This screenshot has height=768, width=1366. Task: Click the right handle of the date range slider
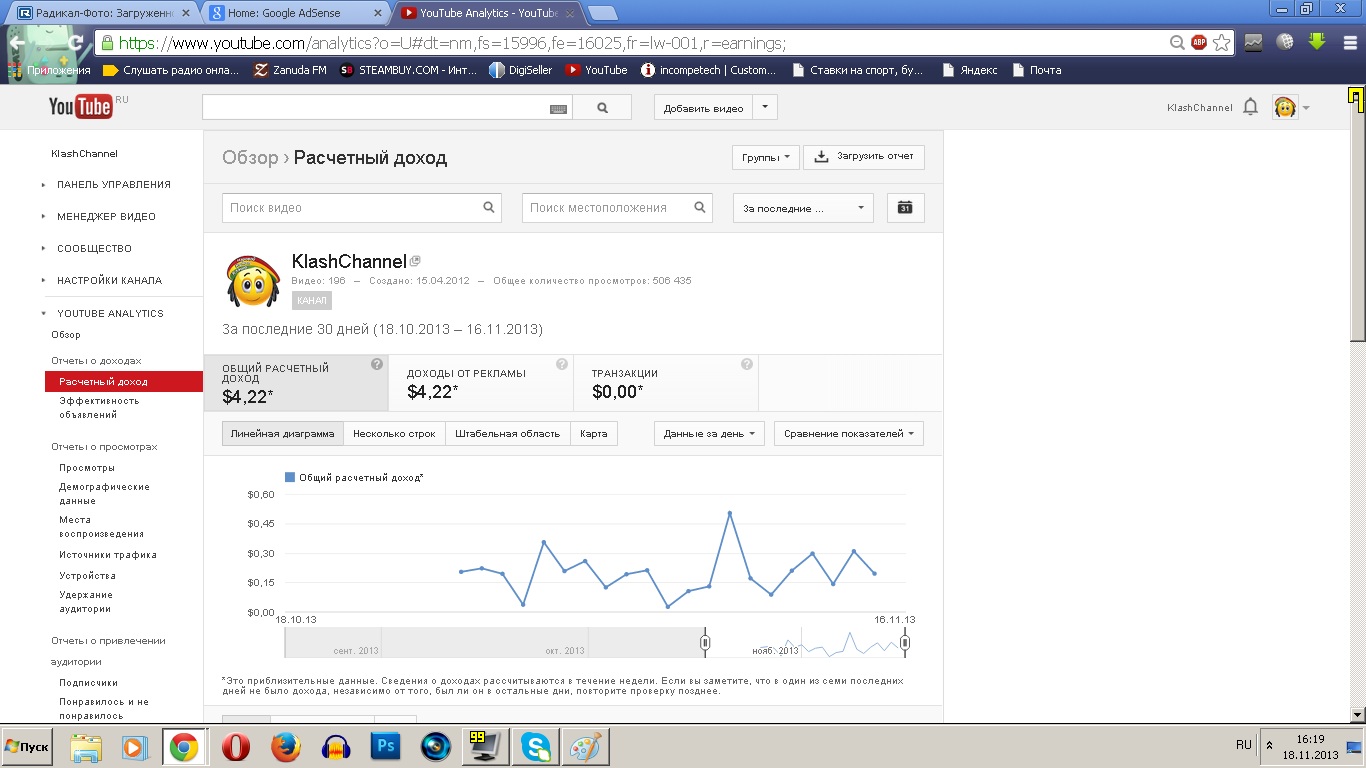tap(905, 642)
